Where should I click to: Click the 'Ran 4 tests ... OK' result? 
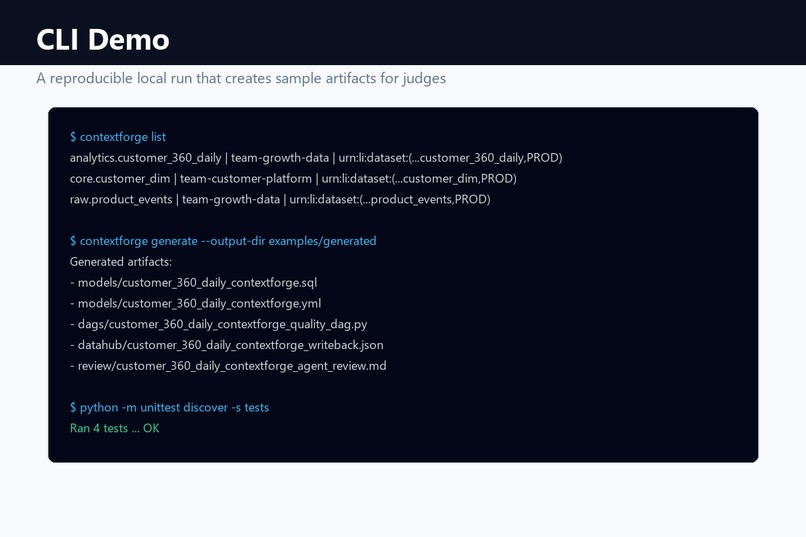(x=115, y=428)
